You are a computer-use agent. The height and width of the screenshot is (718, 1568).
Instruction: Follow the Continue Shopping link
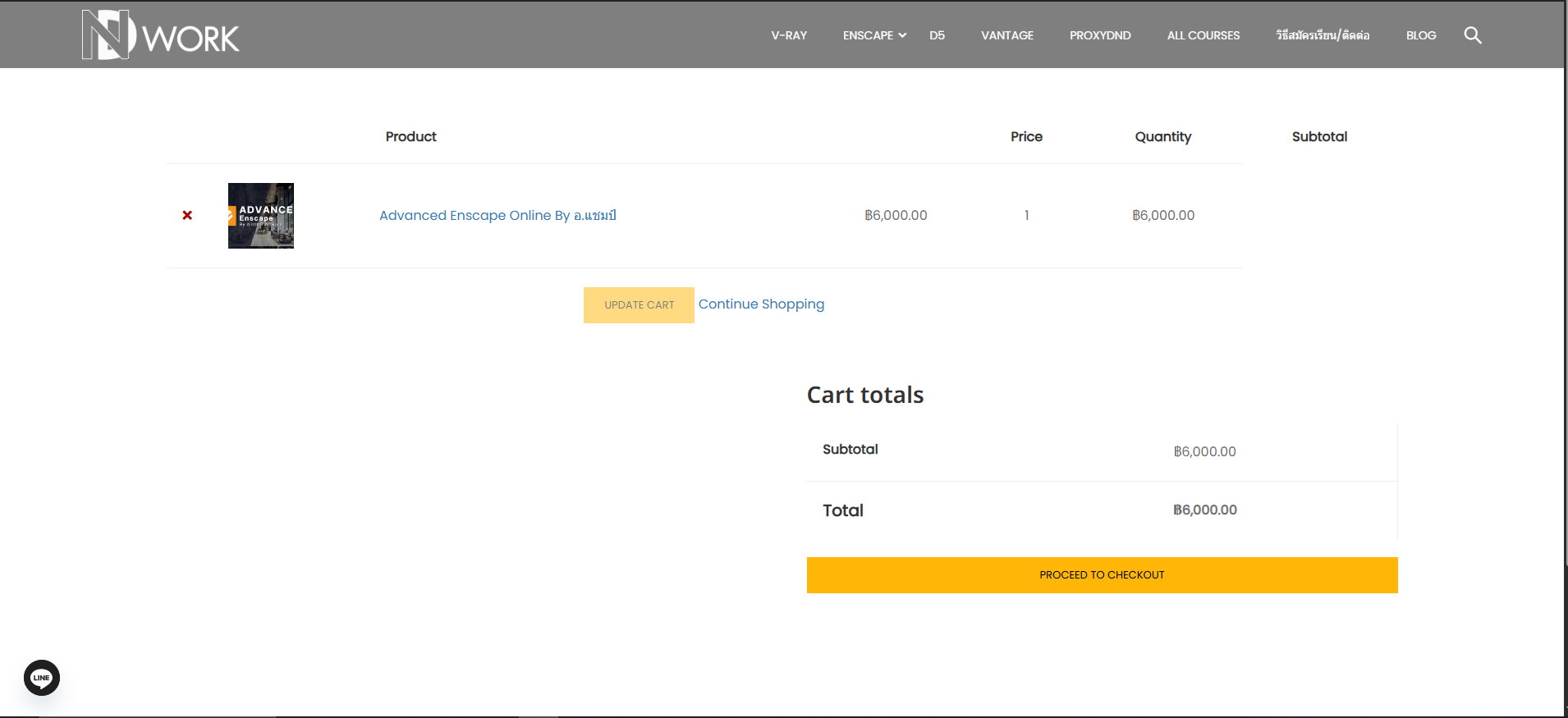761,304
